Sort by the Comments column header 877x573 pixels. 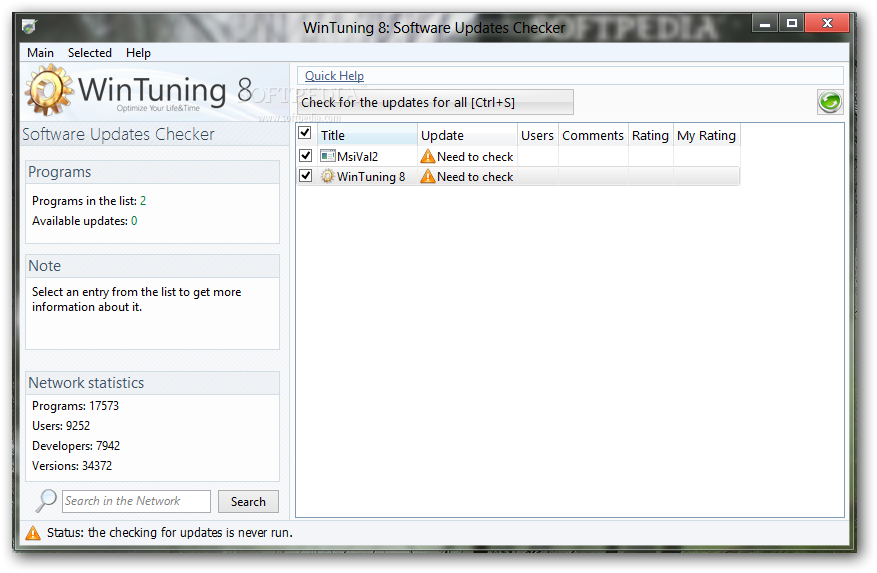593,135
